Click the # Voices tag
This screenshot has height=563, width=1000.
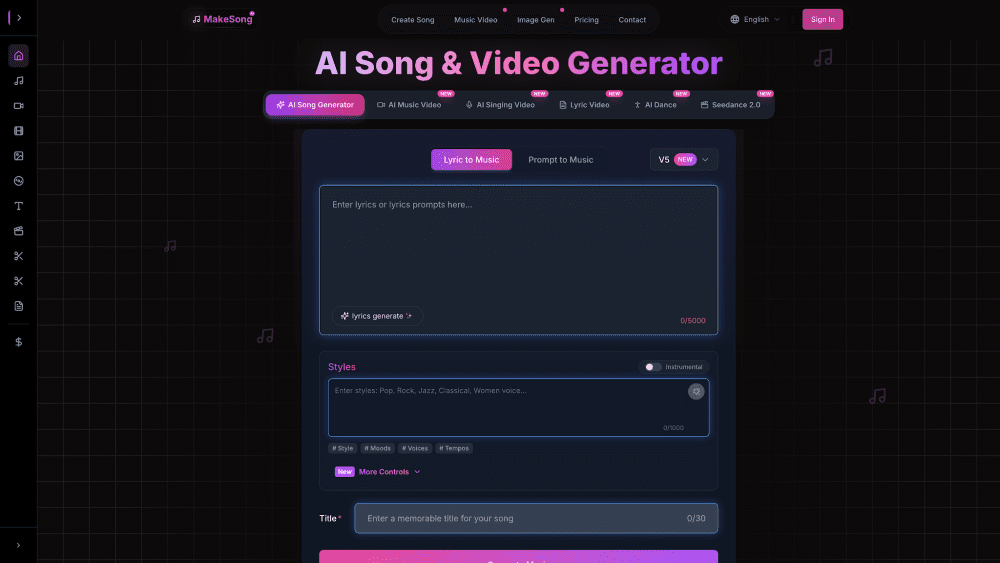(415, 448)
